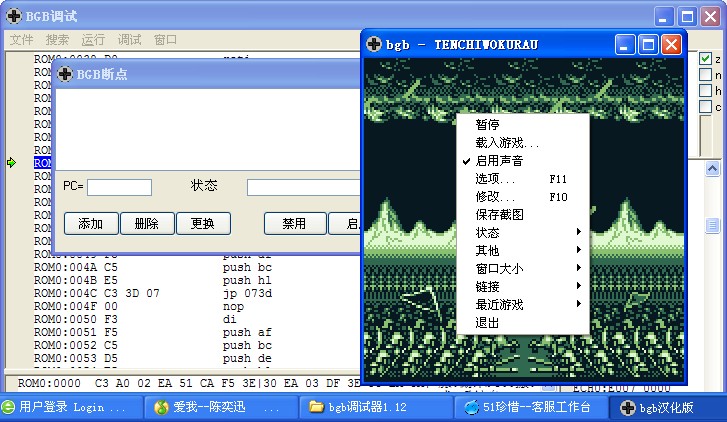
Task: Open 修改... from the context menu
Action: pyautogui.click(x=523, y=197)
